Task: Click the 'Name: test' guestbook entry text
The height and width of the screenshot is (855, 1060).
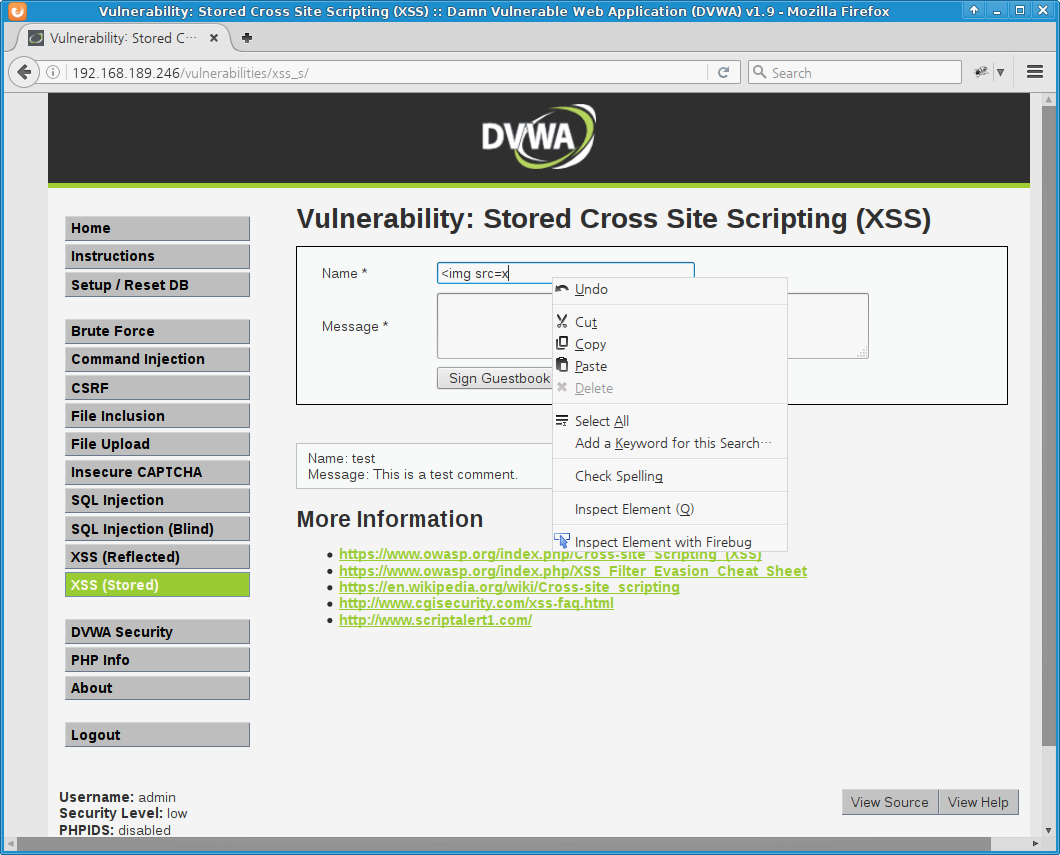Action: pos(341,458)
